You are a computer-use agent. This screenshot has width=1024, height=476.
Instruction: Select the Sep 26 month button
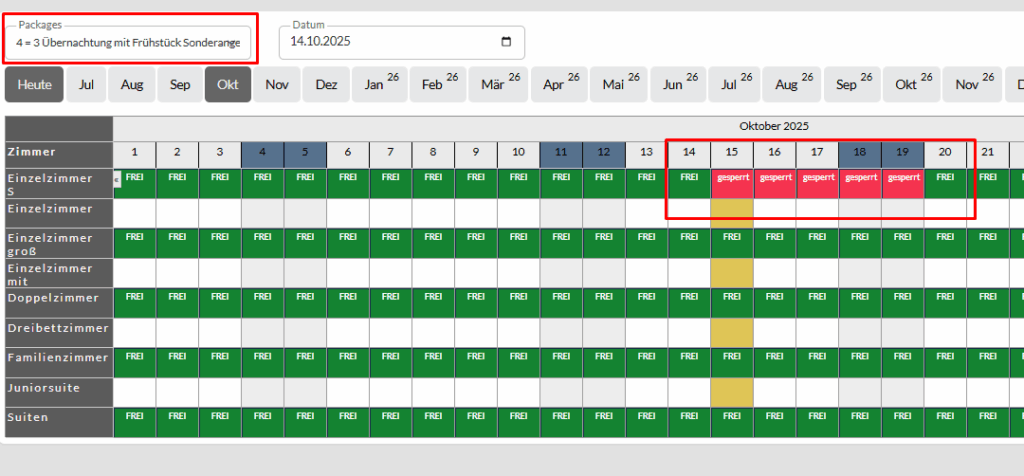pyautogui.click(x=853, y=85)
